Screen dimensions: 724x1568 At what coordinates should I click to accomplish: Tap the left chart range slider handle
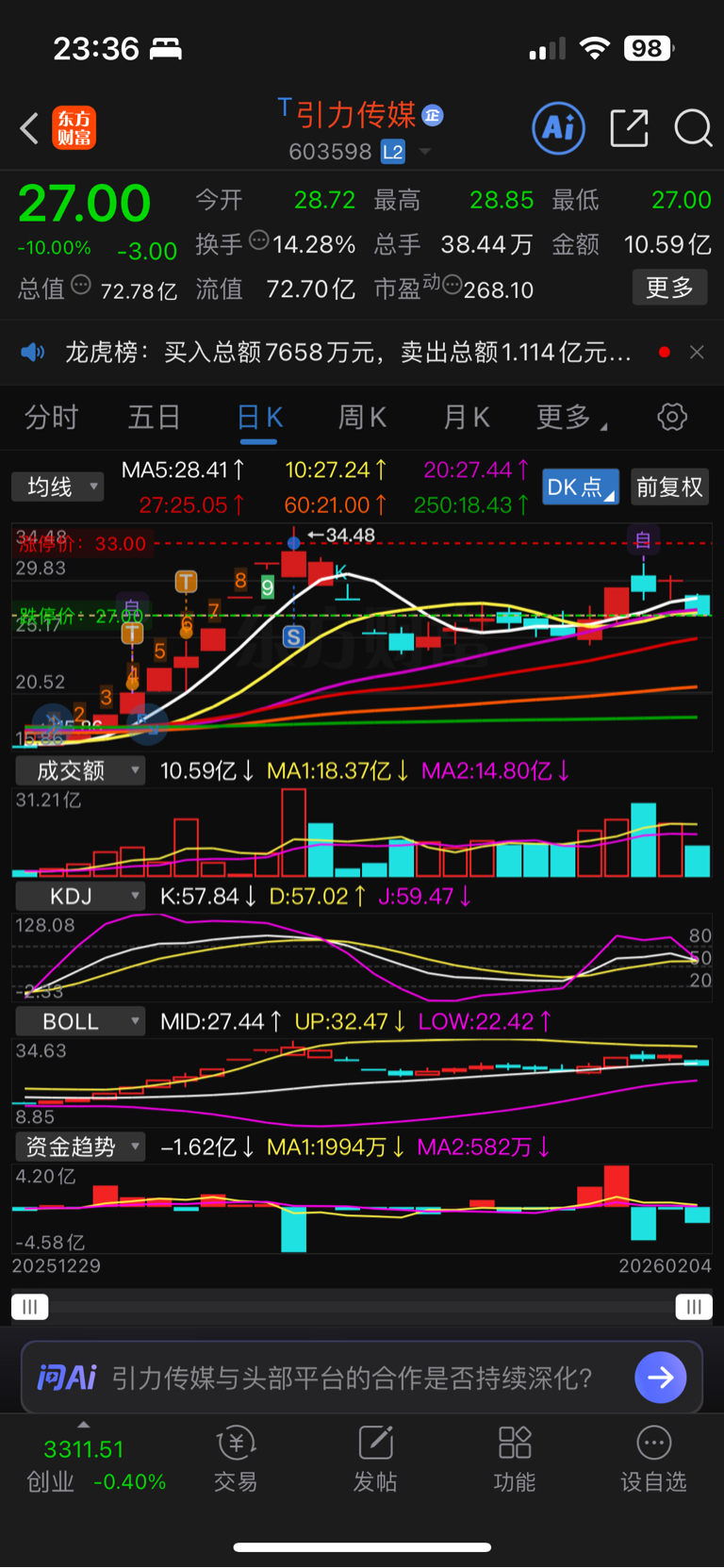point(30,1306)
